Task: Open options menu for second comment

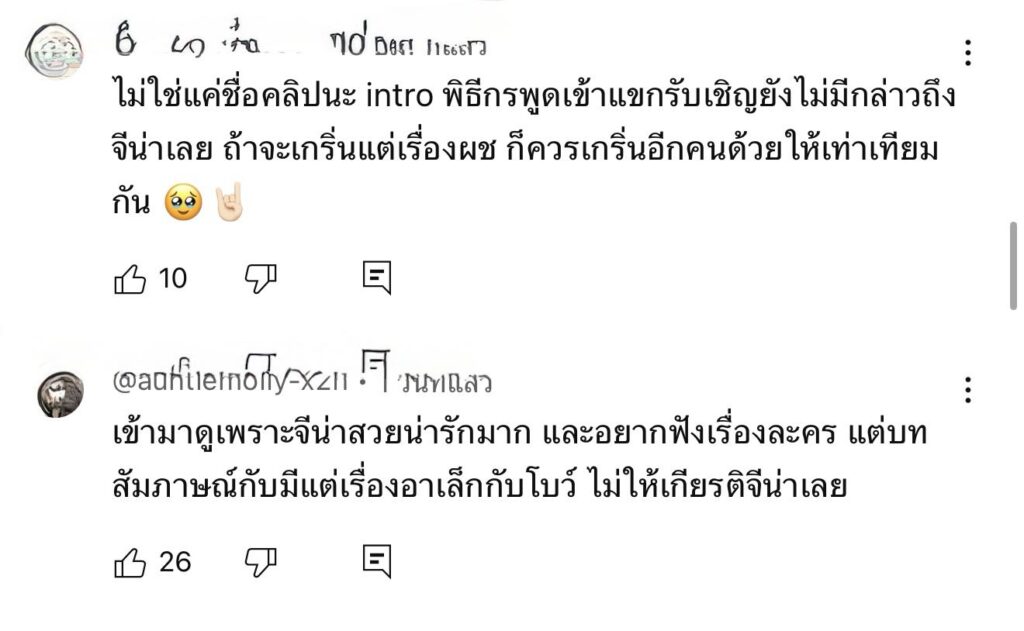Action: (x=967, y=389)
